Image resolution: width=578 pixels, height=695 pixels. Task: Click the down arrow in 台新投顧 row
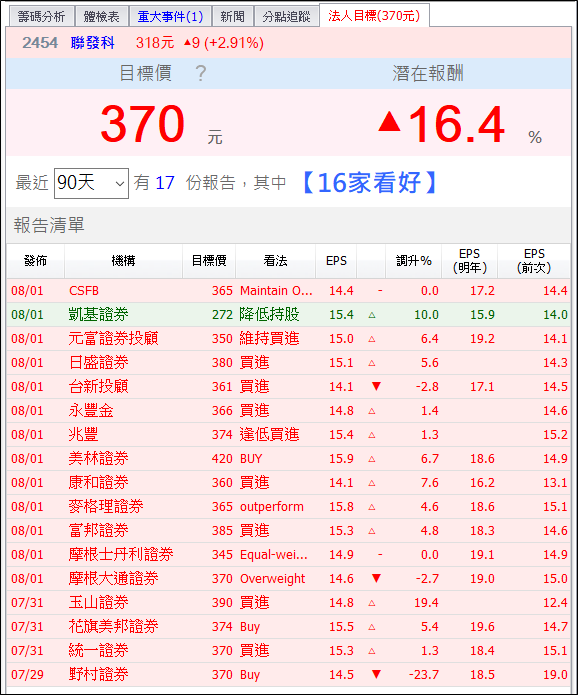point(376,387)
